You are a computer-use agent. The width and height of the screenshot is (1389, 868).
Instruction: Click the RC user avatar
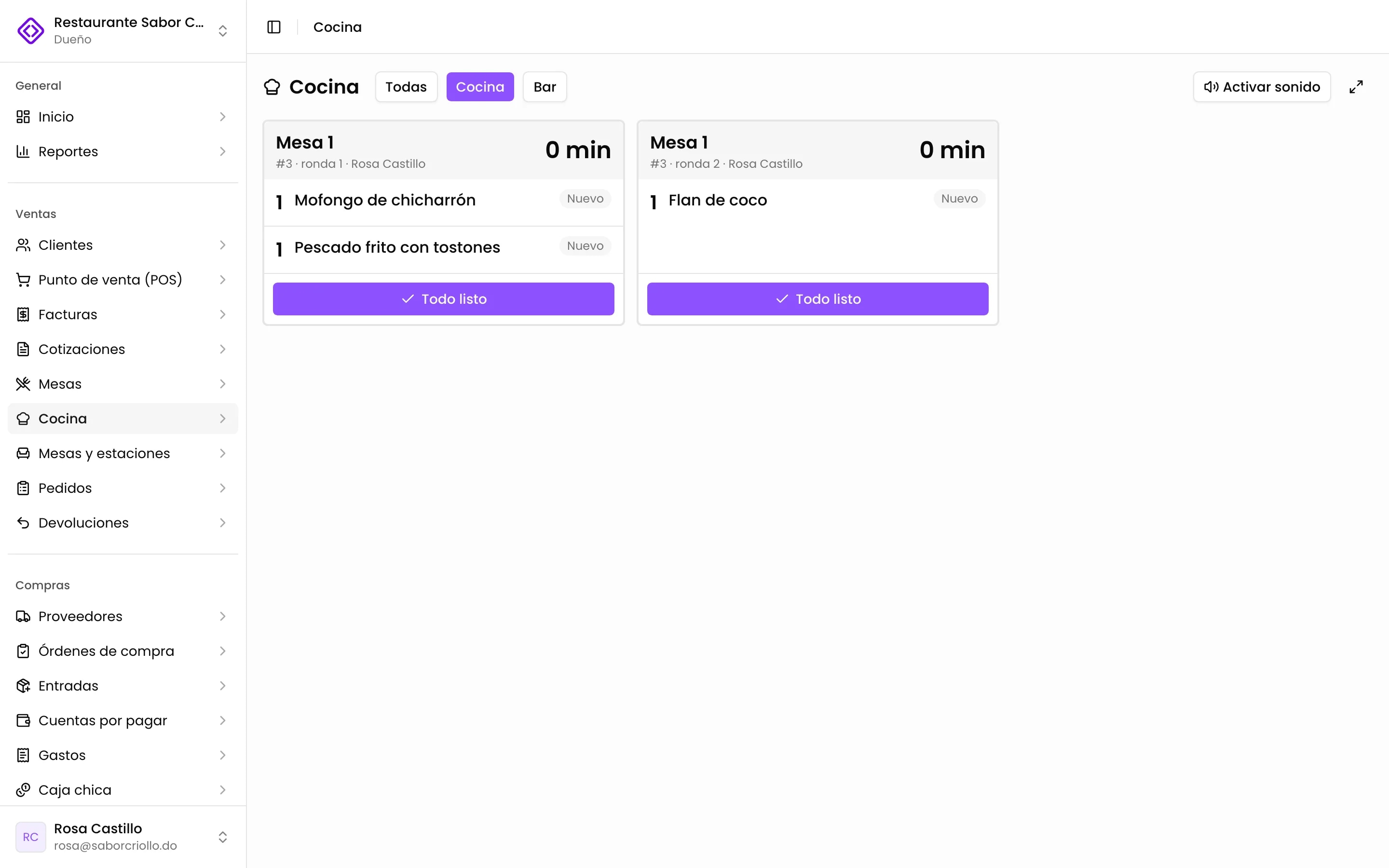[30, 837]
